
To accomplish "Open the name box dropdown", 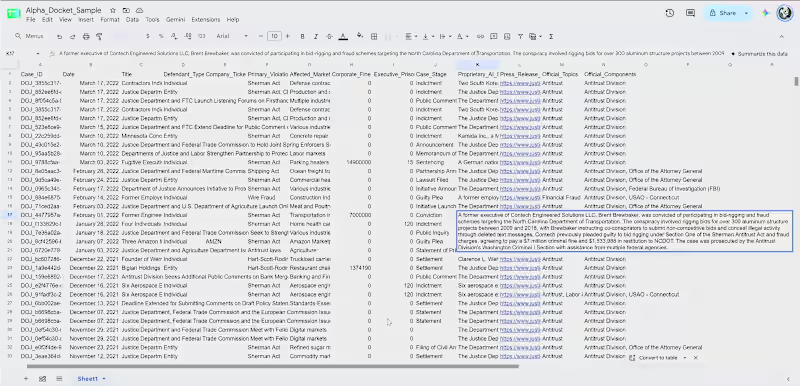I will coord(38,54).
